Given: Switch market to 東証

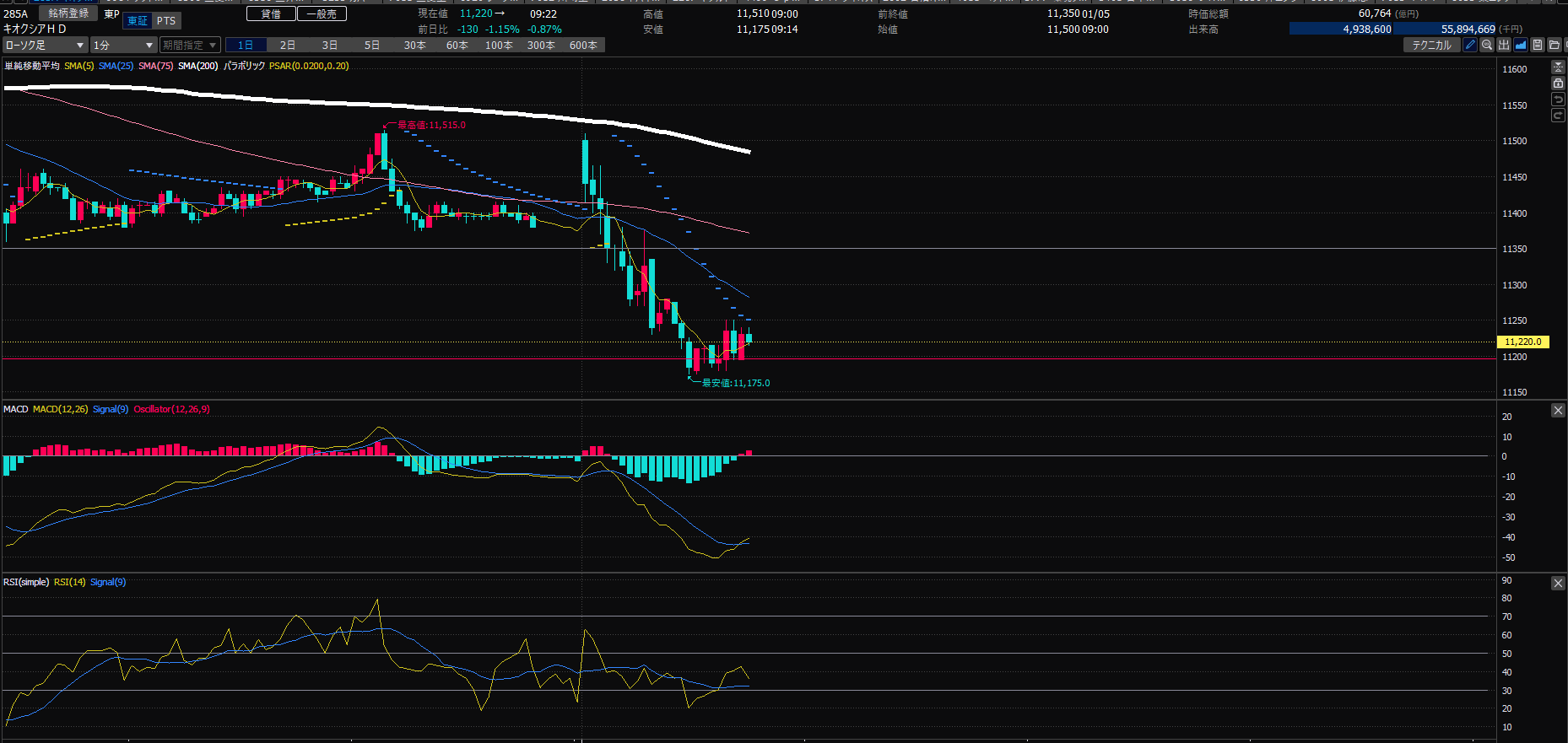Looking at the screenshot, I should pos(138,21).
